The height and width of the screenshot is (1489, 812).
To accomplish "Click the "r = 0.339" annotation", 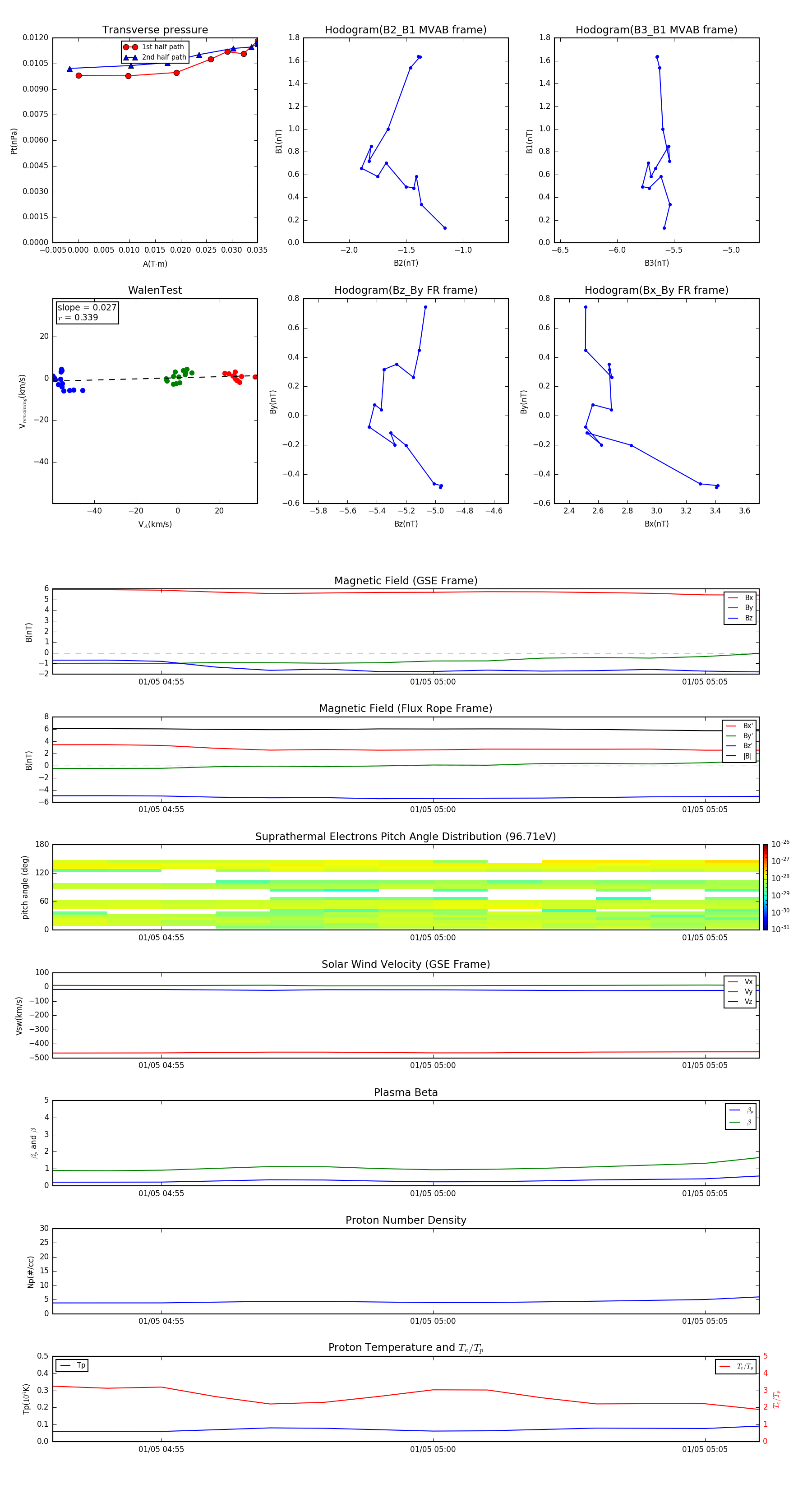I will pyautogui.click(x=78, y=317).
